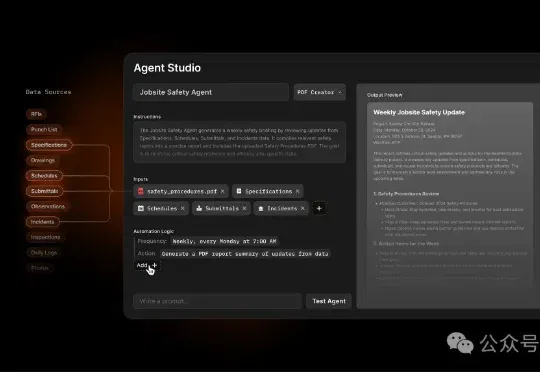
Task: Toggle the Schedules data source pill
Action: (x=44, y=176)
